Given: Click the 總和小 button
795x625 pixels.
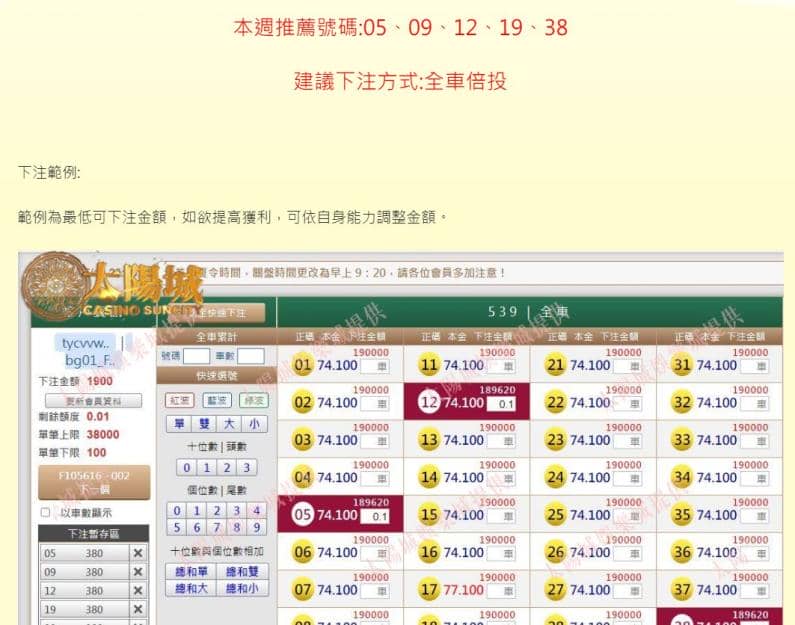Looking at the screenshot, I should [x=242, y=589].
